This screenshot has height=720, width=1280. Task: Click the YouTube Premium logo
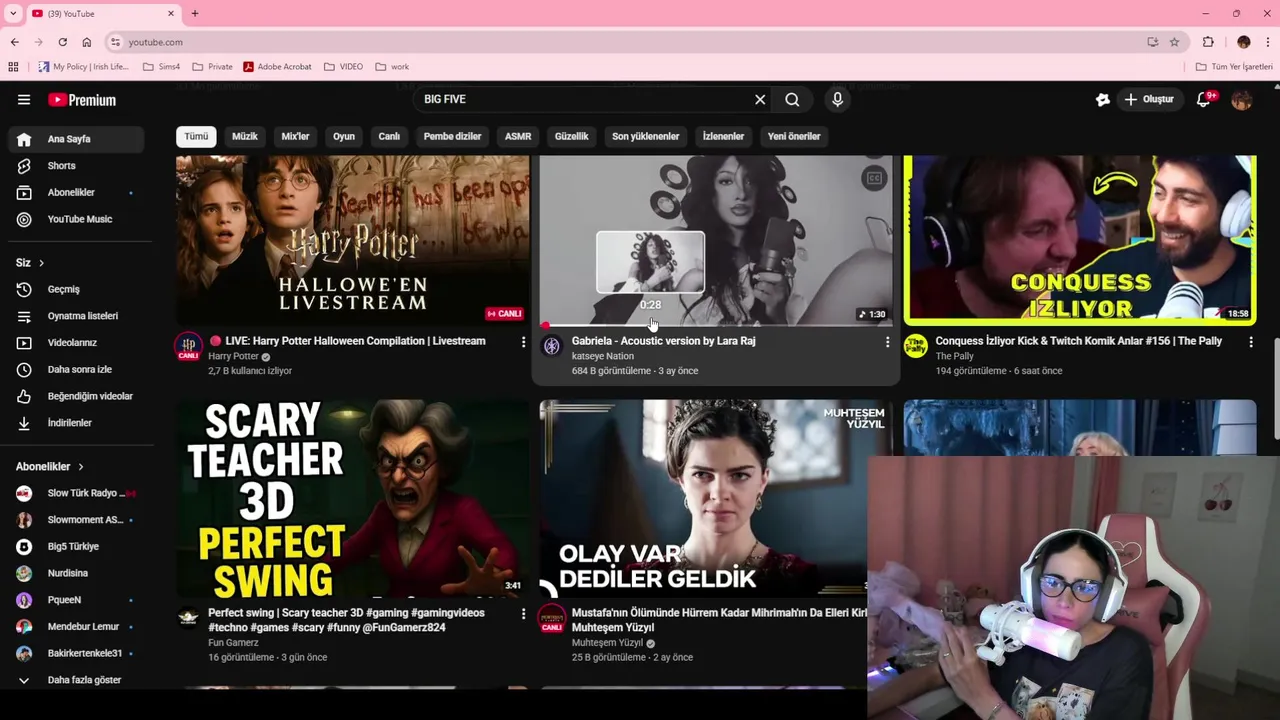tap(82, 100)
